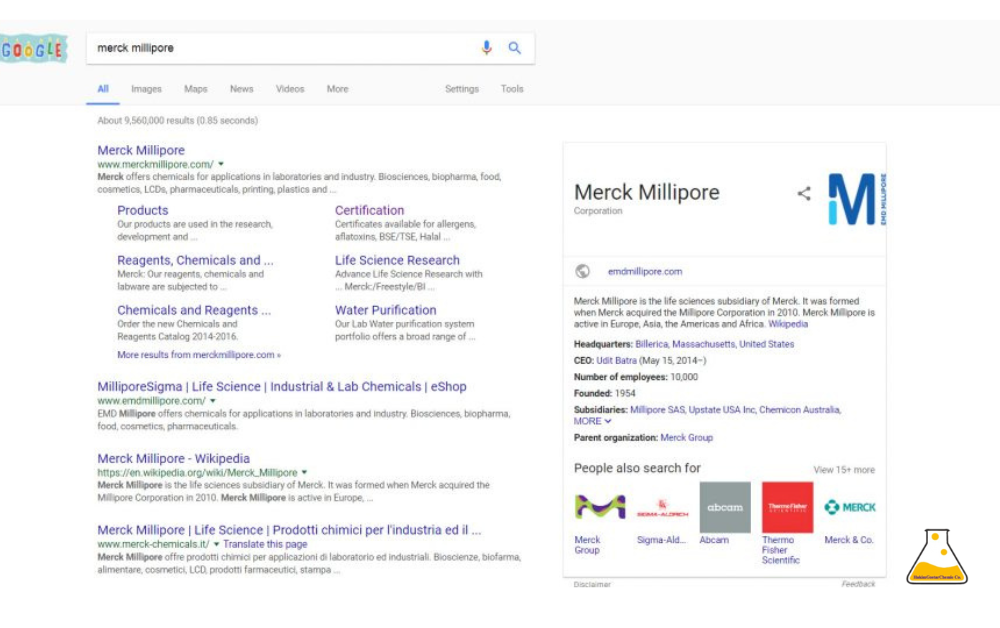Click the Google doodle logo
This screenshot has width=1000, height=628.
tap(34, 49)
